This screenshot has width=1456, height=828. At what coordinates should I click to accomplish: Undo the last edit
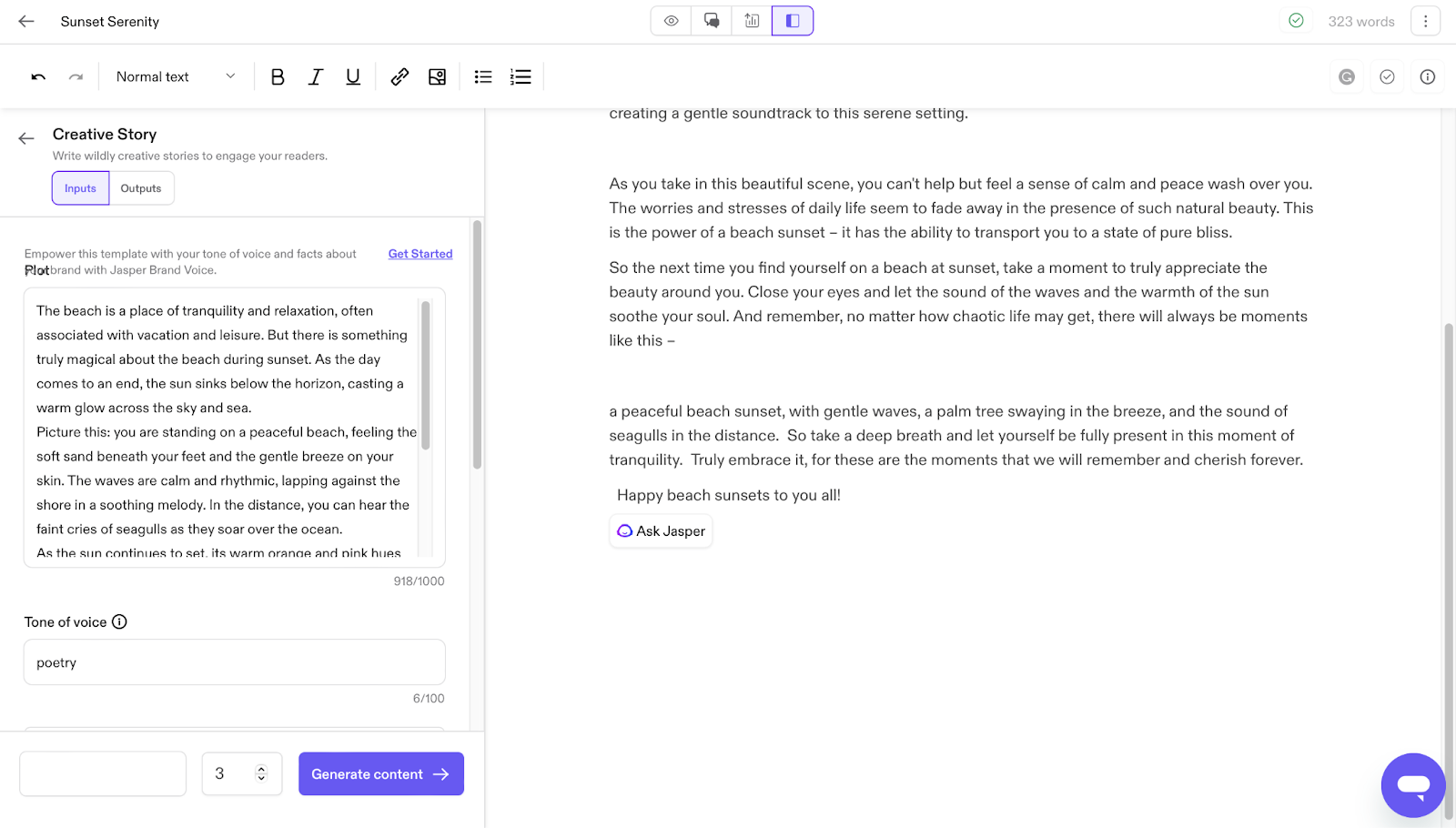(x=38, y=77)
